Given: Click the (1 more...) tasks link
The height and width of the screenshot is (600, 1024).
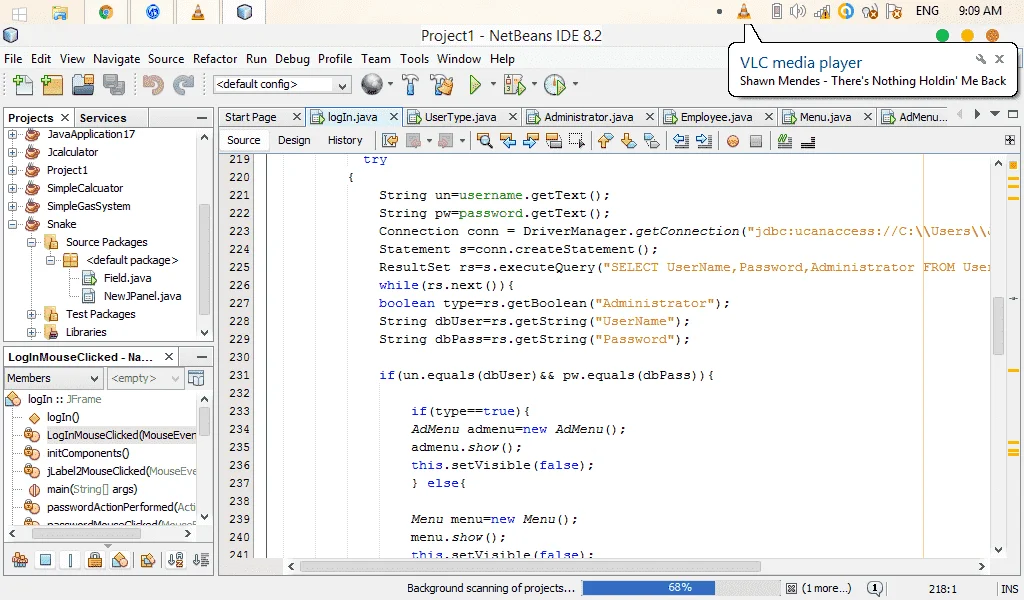Looking at the screenshot, I should point(826,588).
